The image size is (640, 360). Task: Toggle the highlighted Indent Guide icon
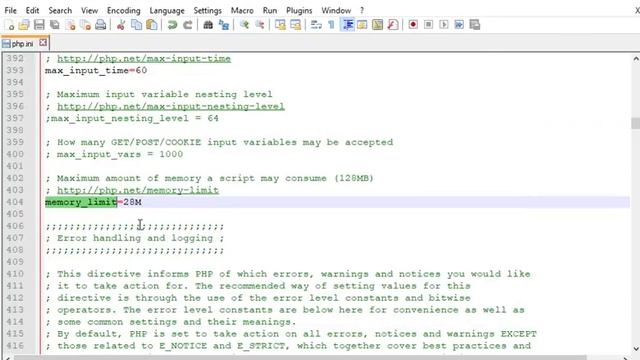[x=347, y=25]
